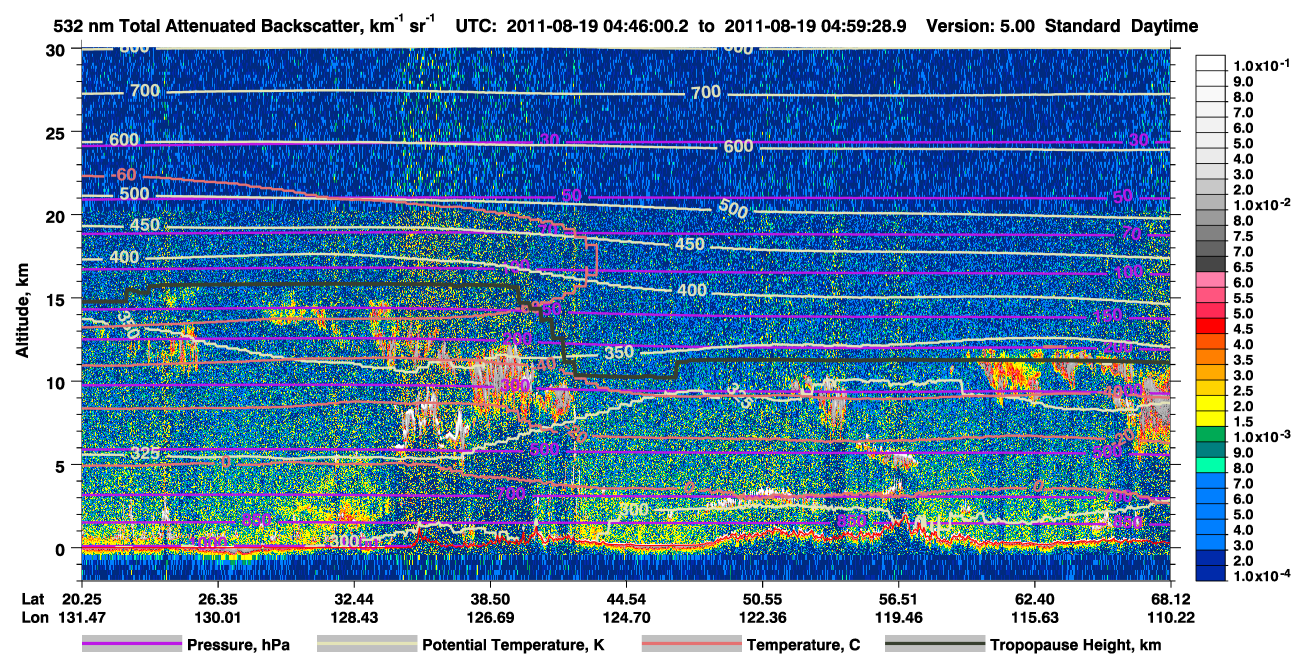This screenshot has width=1300, height=667.
Task: Click the Potential Temperature, K legend swatch
Action: (366, 645)
